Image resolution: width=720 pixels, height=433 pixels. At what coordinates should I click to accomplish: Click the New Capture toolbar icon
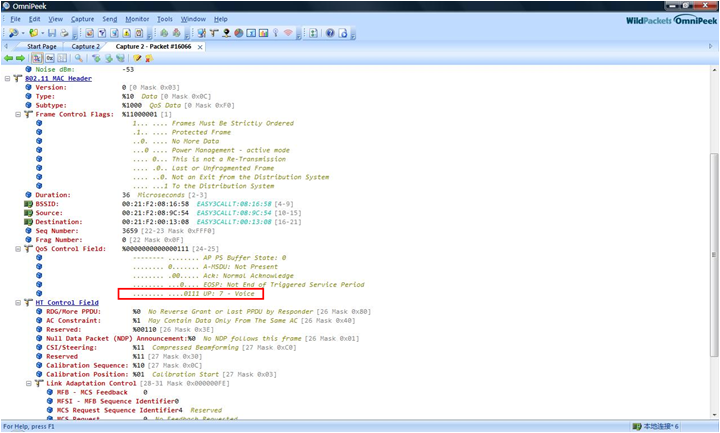[13, 33]
